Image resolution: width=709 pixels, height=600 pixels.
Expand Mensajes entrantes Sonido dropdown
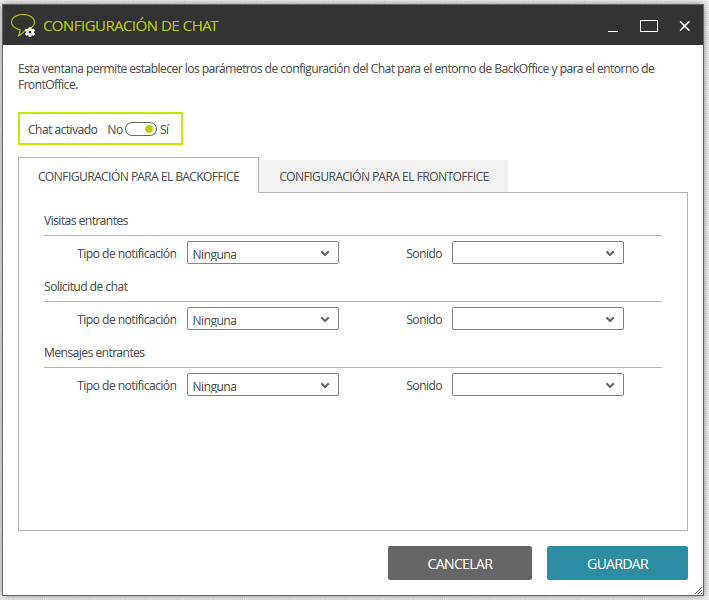[538, 385]
